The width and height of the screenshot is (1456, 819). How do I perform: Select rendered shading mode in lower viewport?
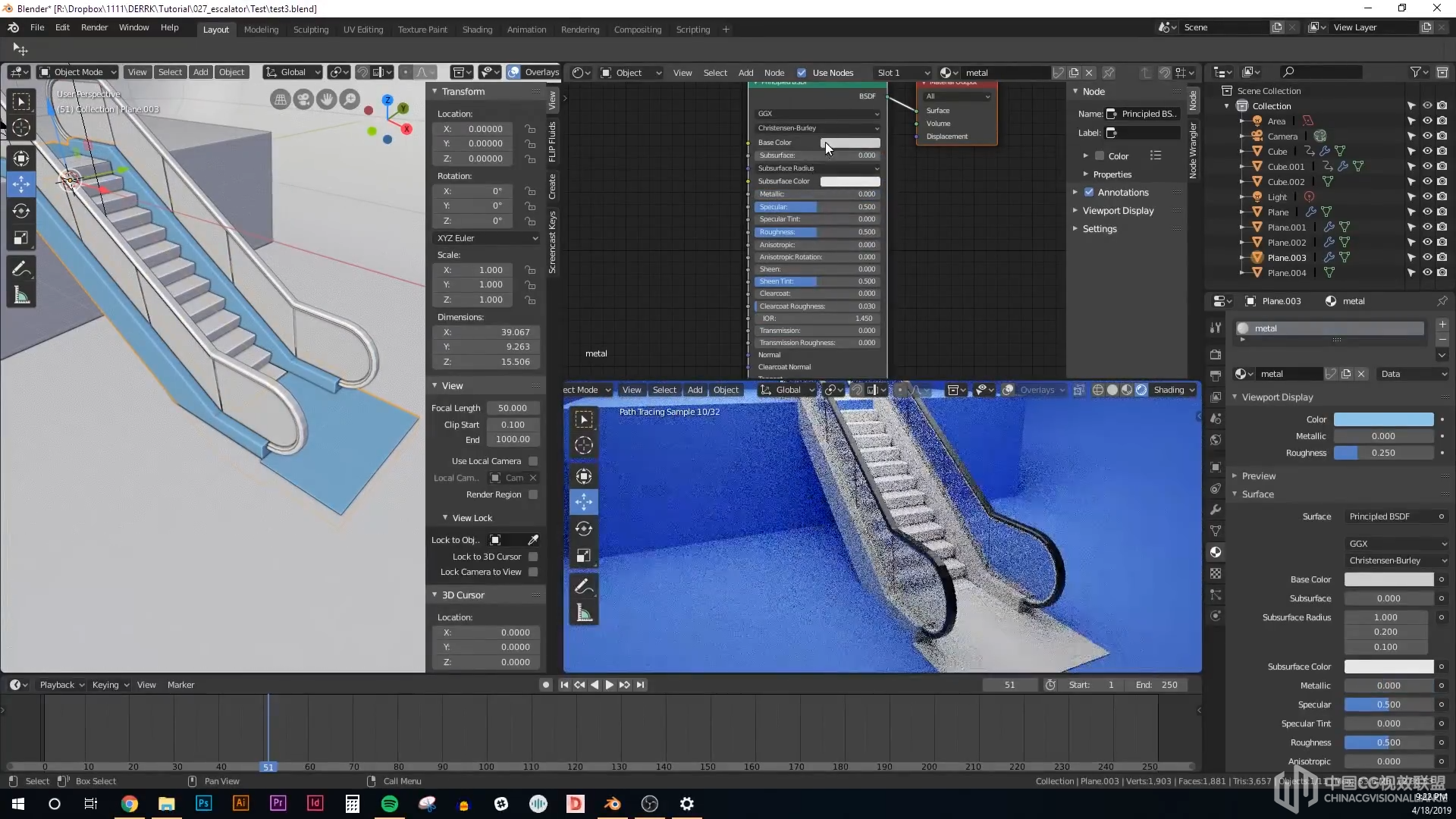[1141, 390]
